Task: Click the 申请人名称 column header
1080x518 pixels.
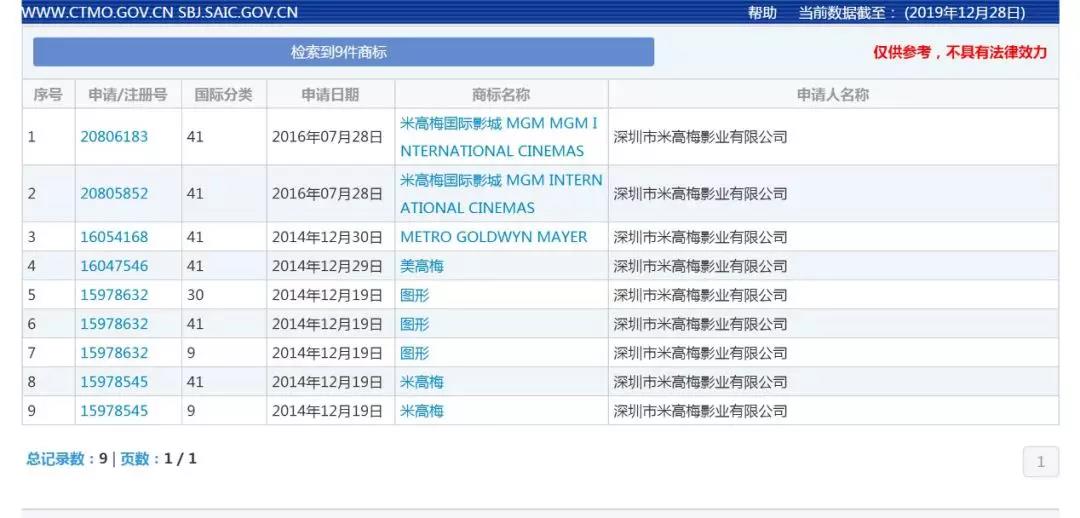Action: pos(833,94)
